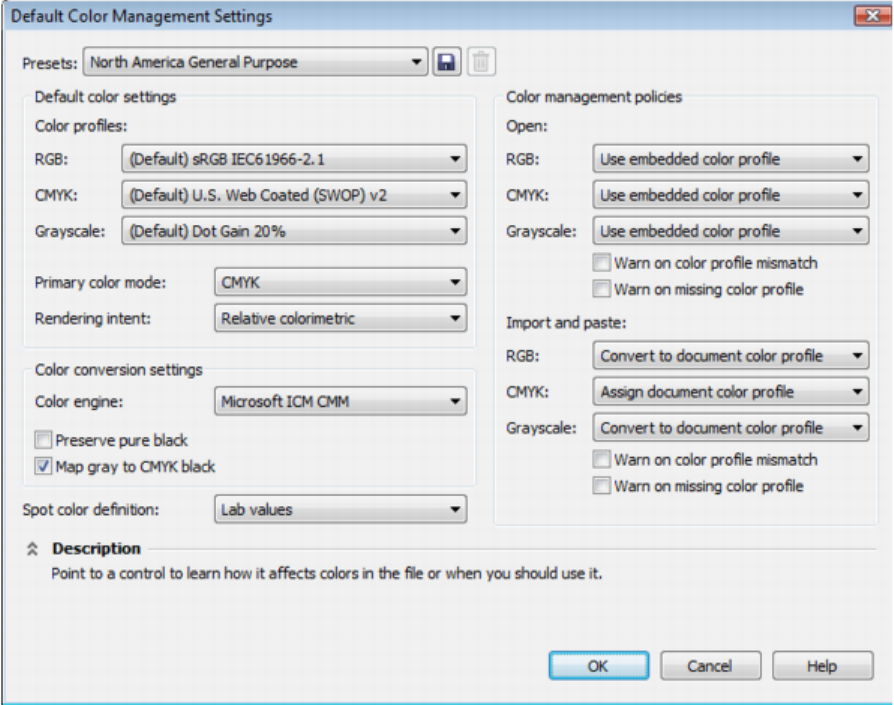
Task: Click the save preset floppy disk icon
Action: click(446, 63)
